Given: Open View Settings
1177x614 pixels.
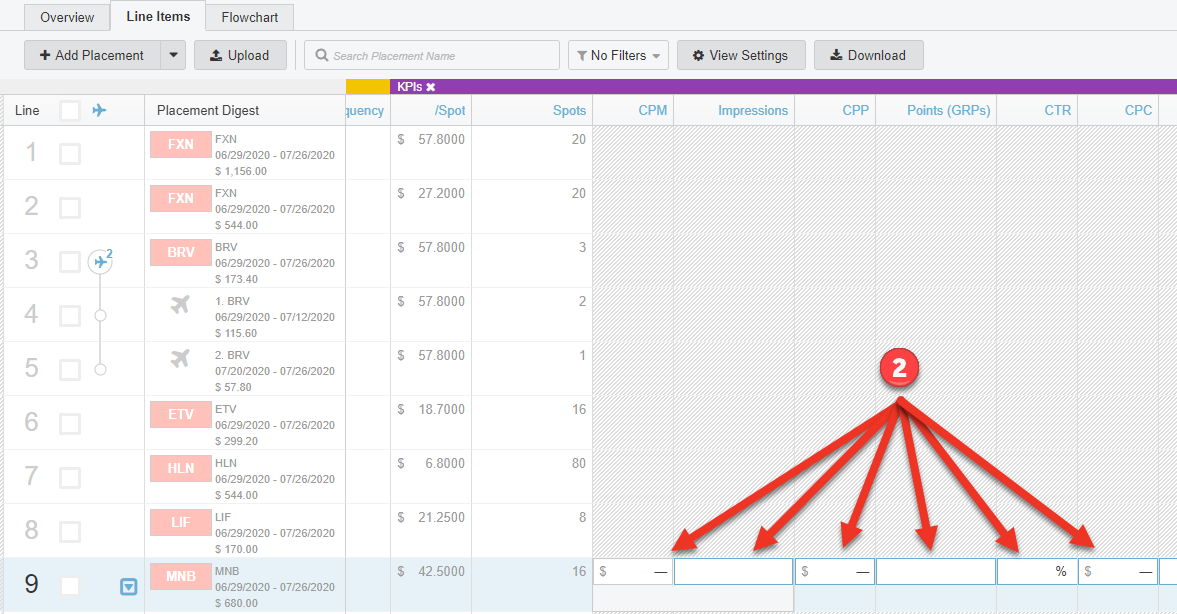Looking at the screenshot, I should 740,55.
